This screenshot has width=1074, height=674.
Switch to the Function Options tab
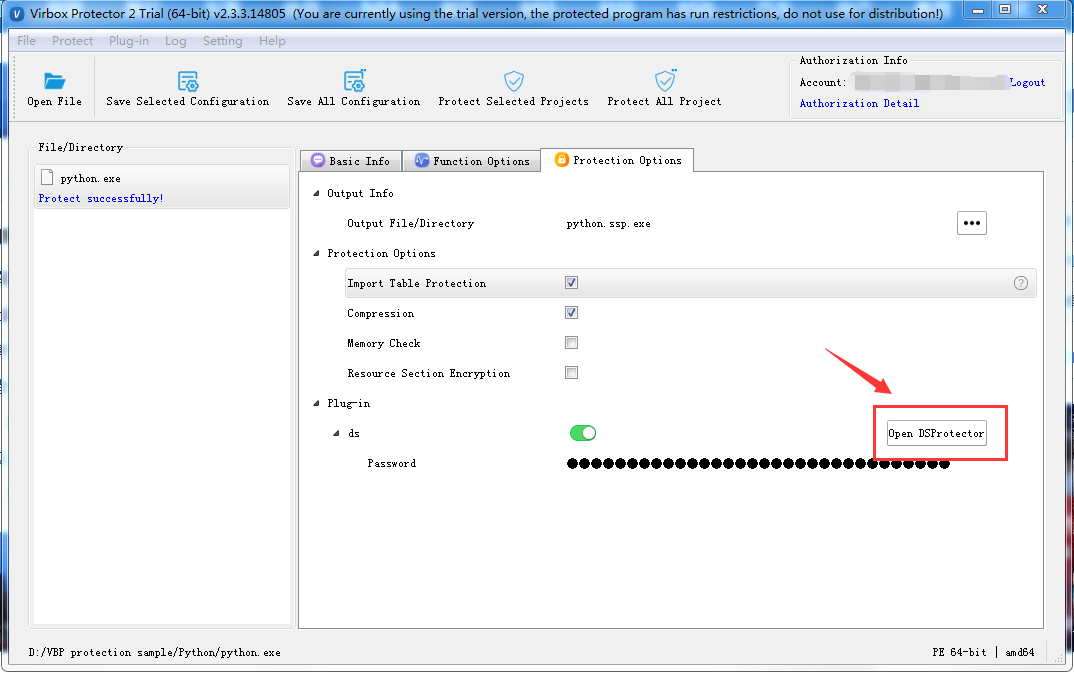coord(472,161)
